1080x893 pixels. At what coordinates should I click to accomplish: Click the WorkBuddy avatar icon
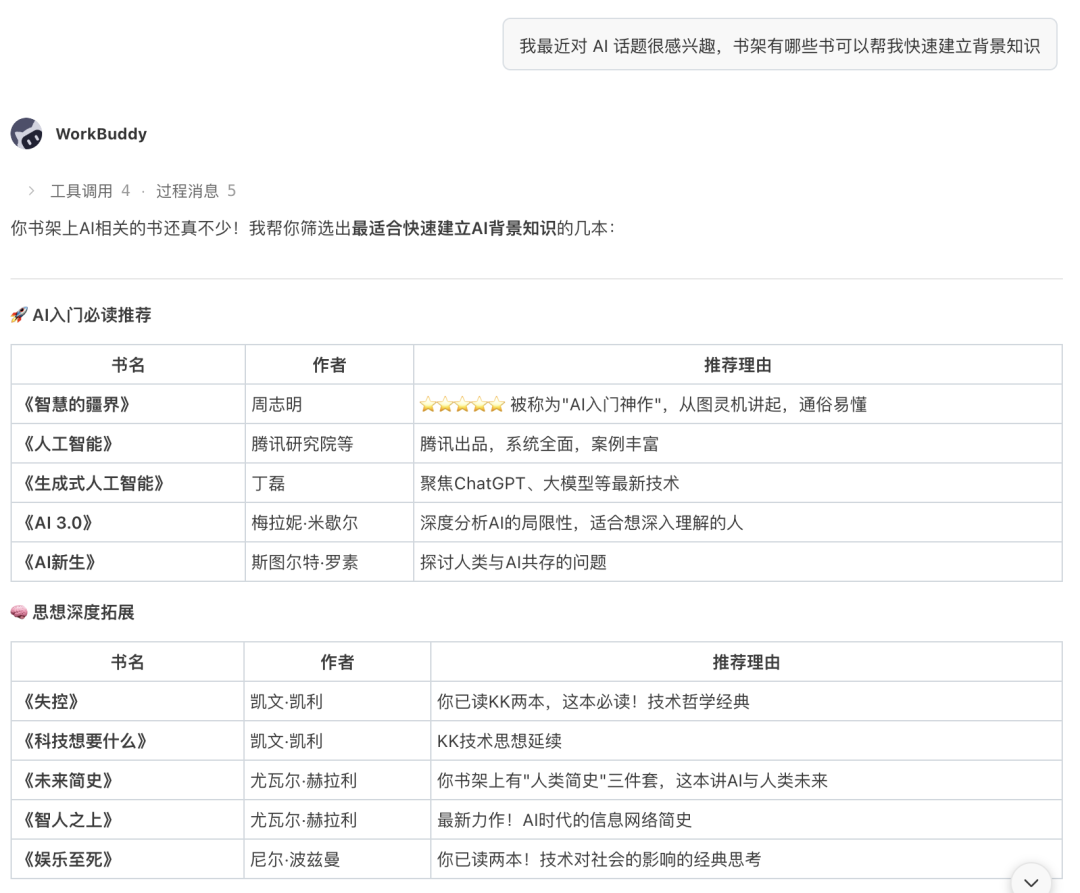click(26, 134)
